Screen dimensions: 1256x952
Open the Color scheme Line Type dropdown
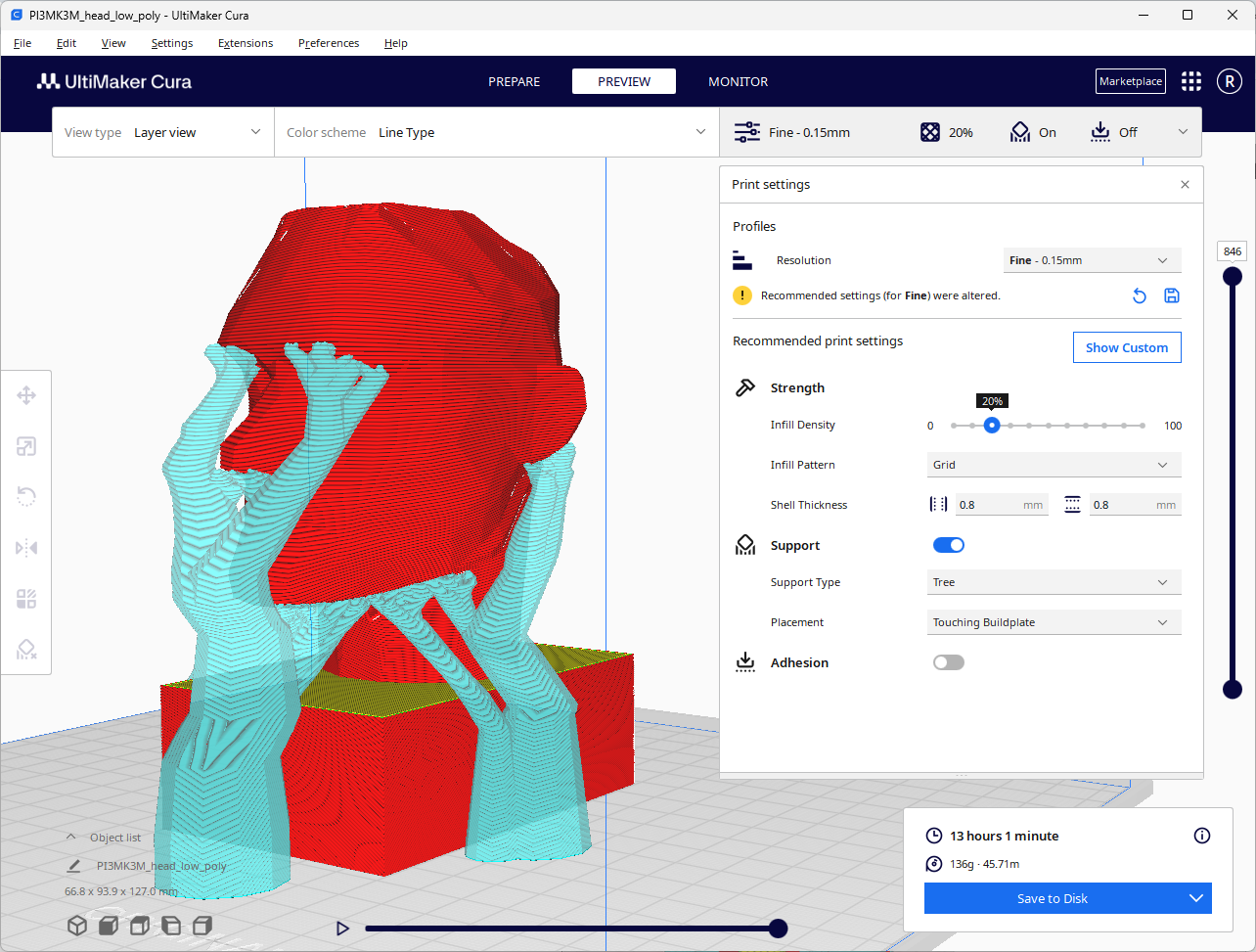tap(497, 132)
